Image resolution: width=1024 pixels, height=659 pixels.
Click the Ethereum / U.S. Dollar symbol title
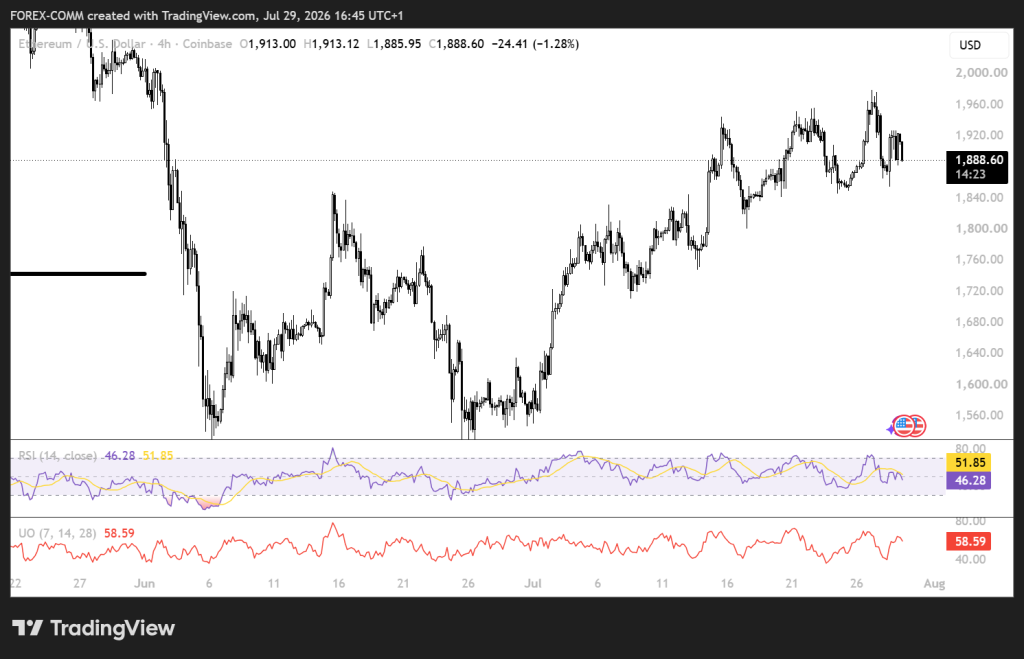pyautogui.click(x=82, y=44)
